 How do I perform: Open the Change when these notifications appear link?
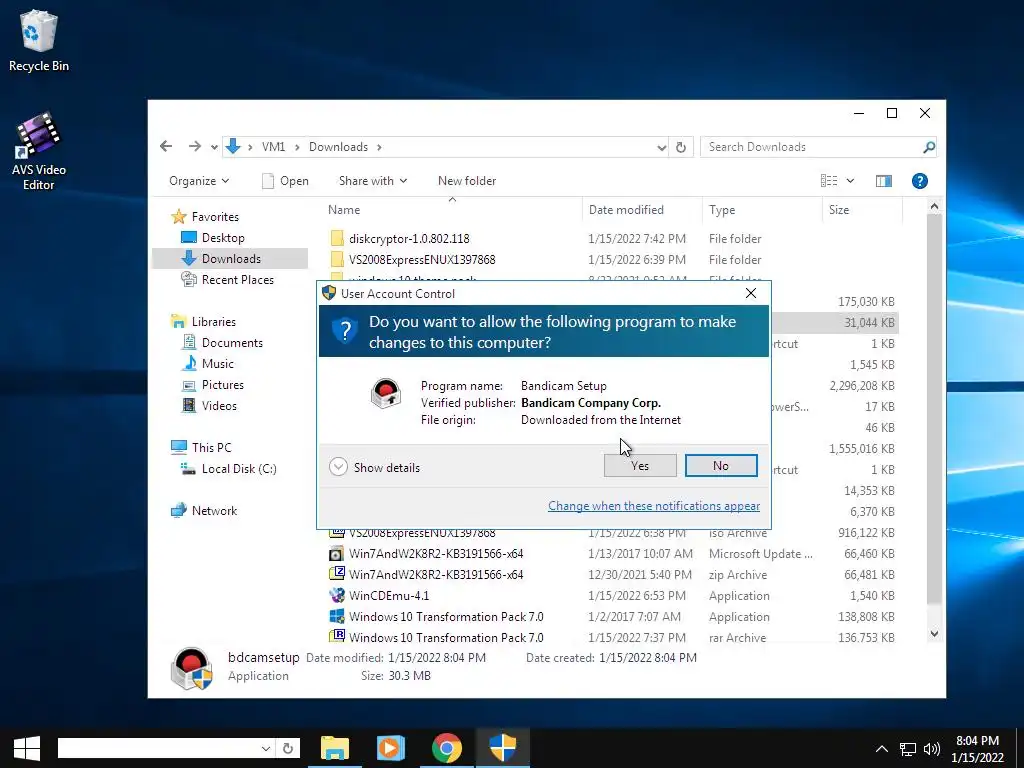654,505
